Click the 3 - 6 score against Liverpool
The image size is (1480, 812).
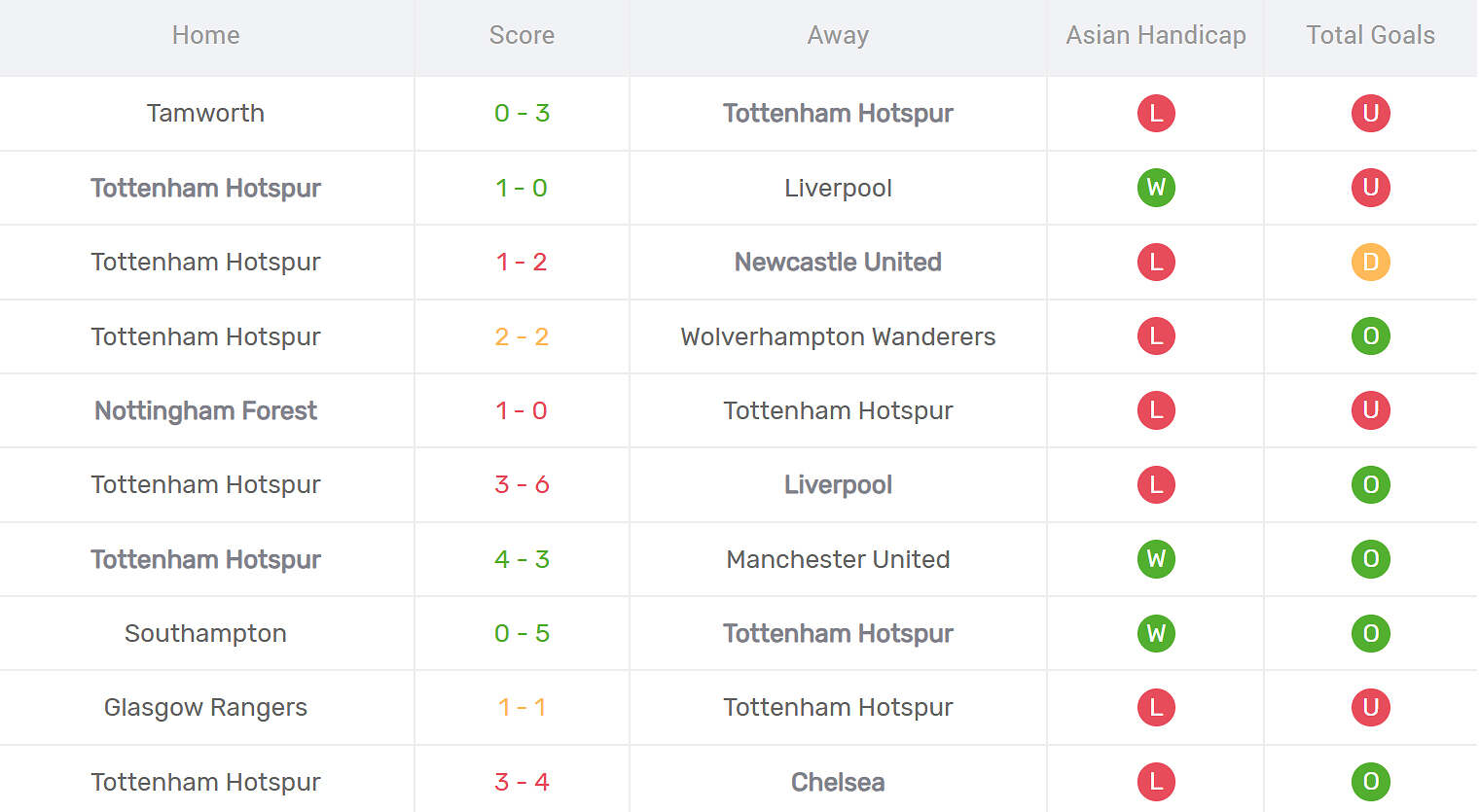pos(522,484)
